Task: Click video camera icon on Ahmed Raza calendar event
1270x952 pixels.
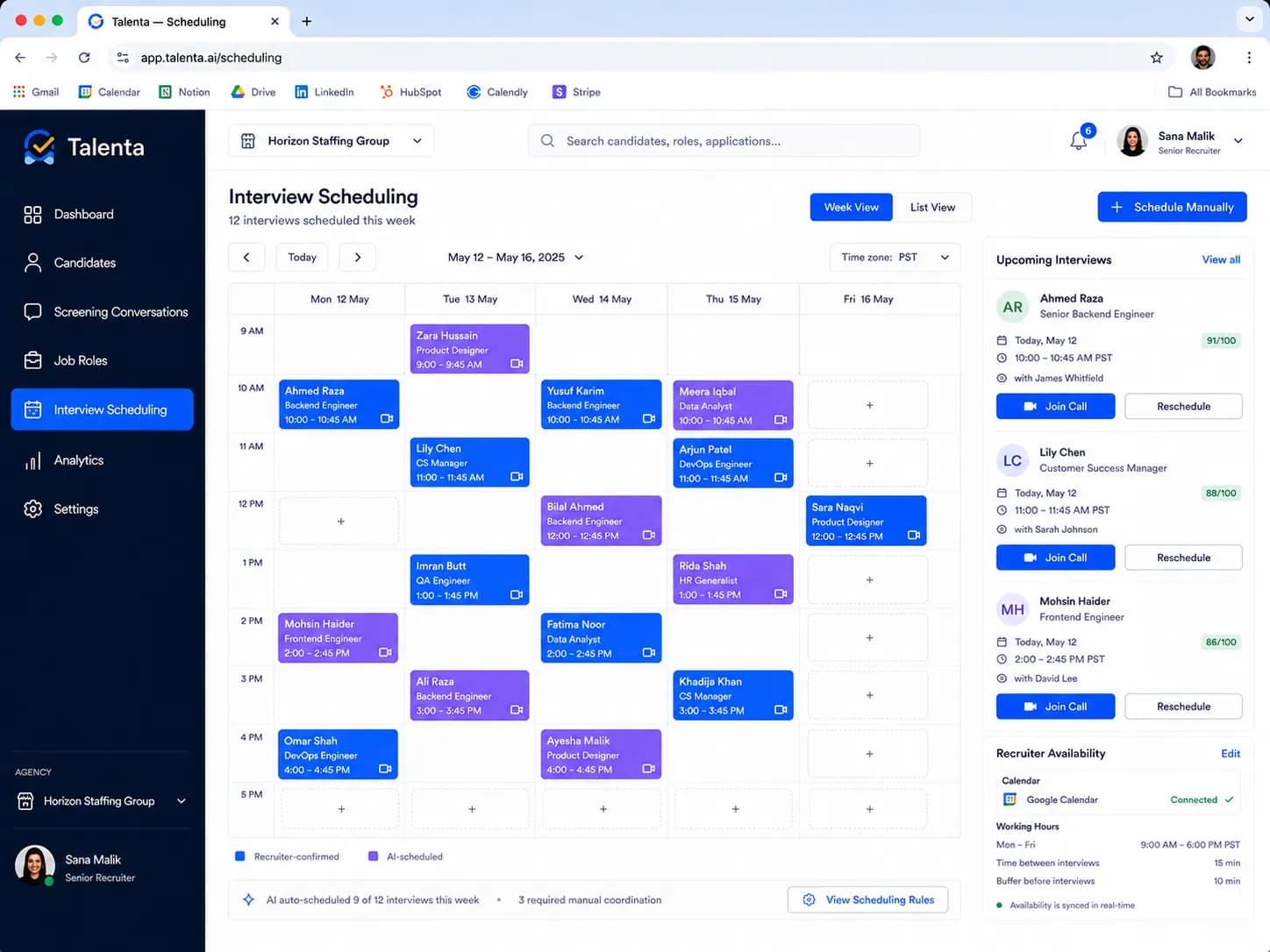Action: (x=386, y=419)
